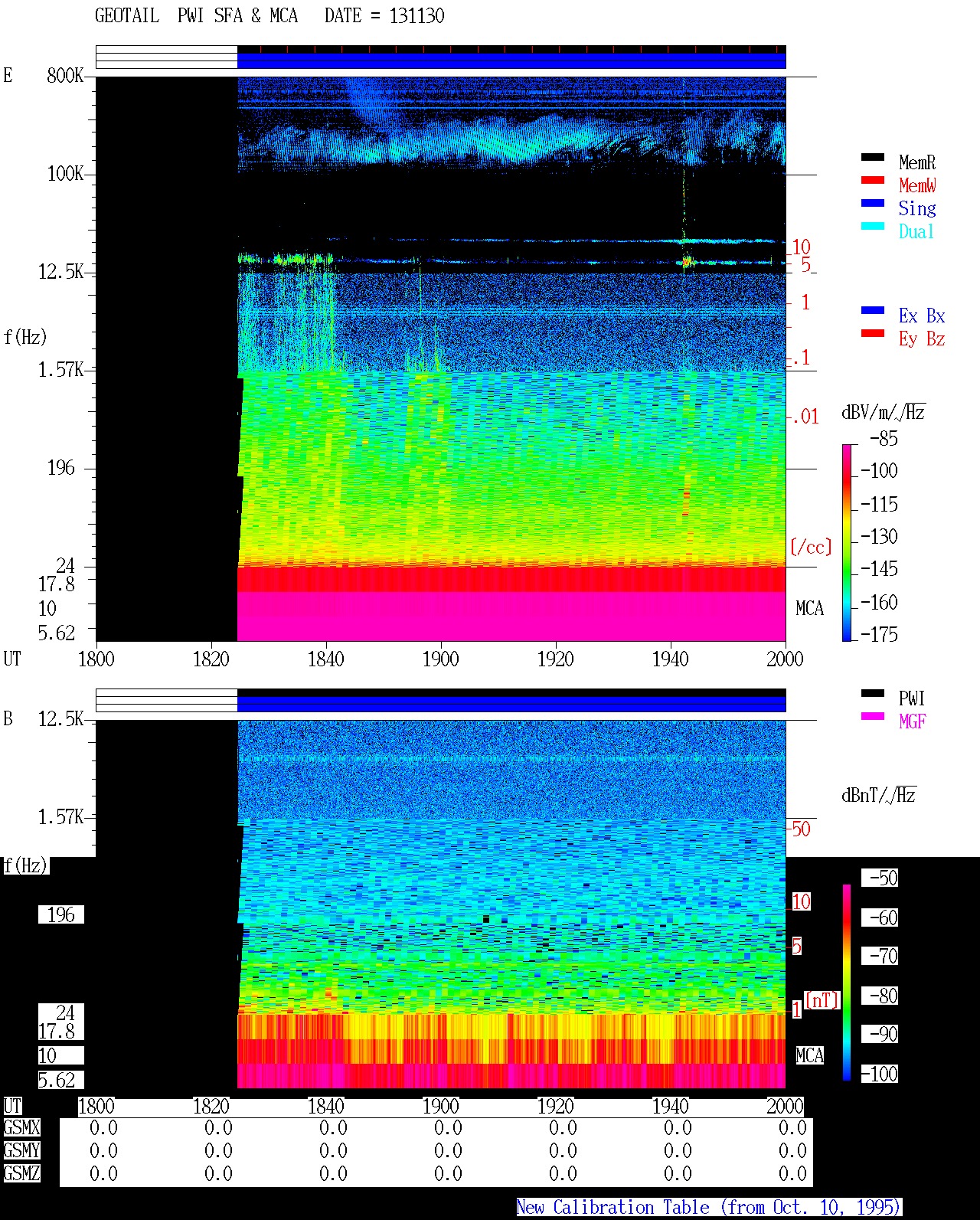Click the 100K frequency axis label

tap(65, 174)
